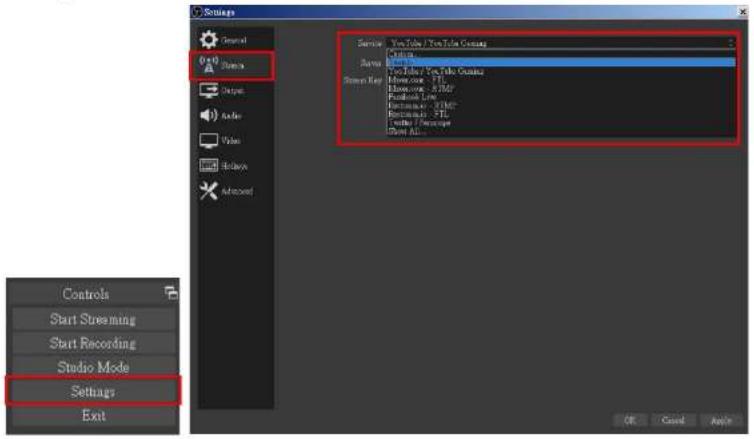754x439 pixels.
Task: Open Audio settings speaker icon
Action: [x=209, y=115]
